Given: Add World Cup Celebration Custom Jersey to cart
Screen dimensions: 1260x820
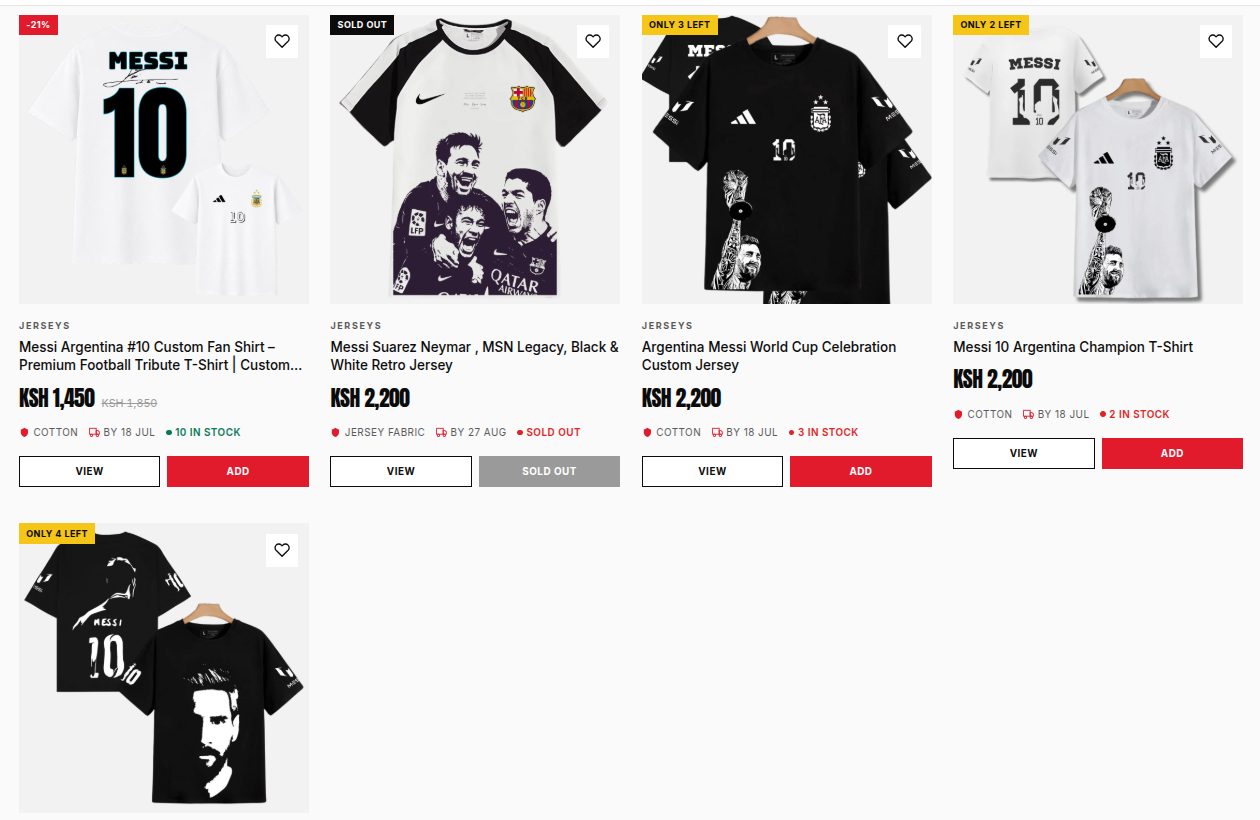Looking at the screenshot, I should pos(861,471).
